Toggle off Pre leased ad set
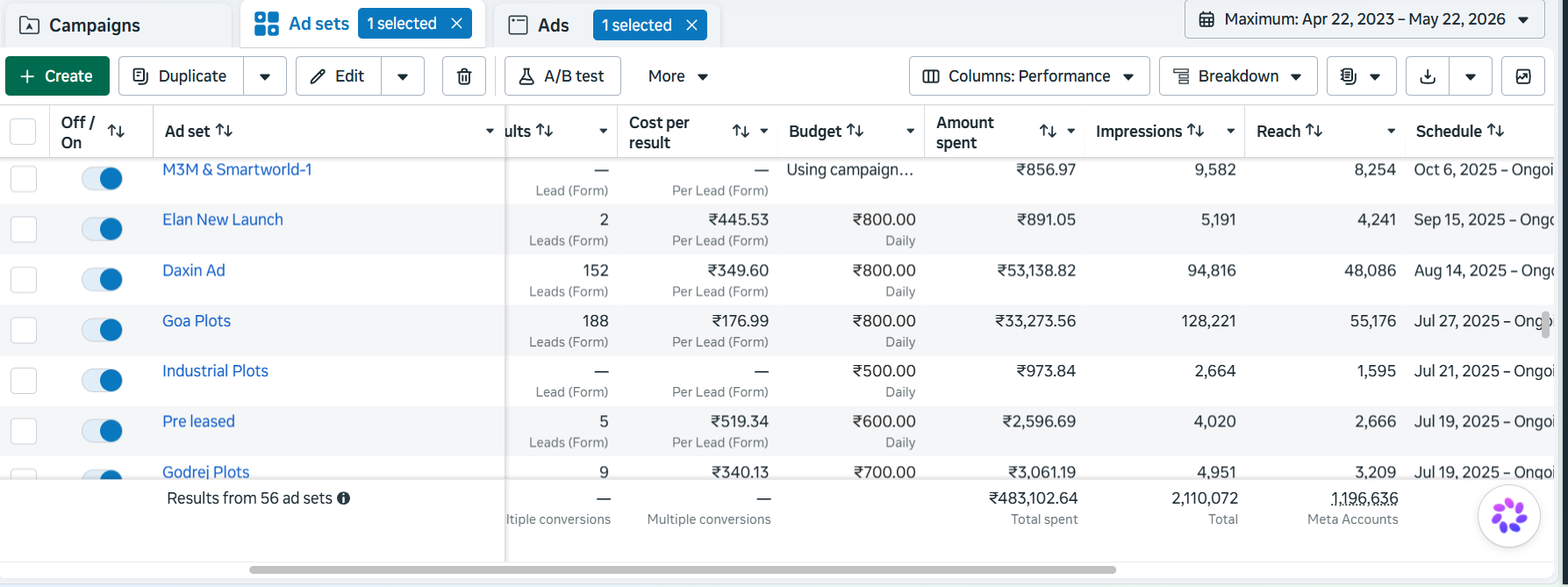 click(102, 431)
